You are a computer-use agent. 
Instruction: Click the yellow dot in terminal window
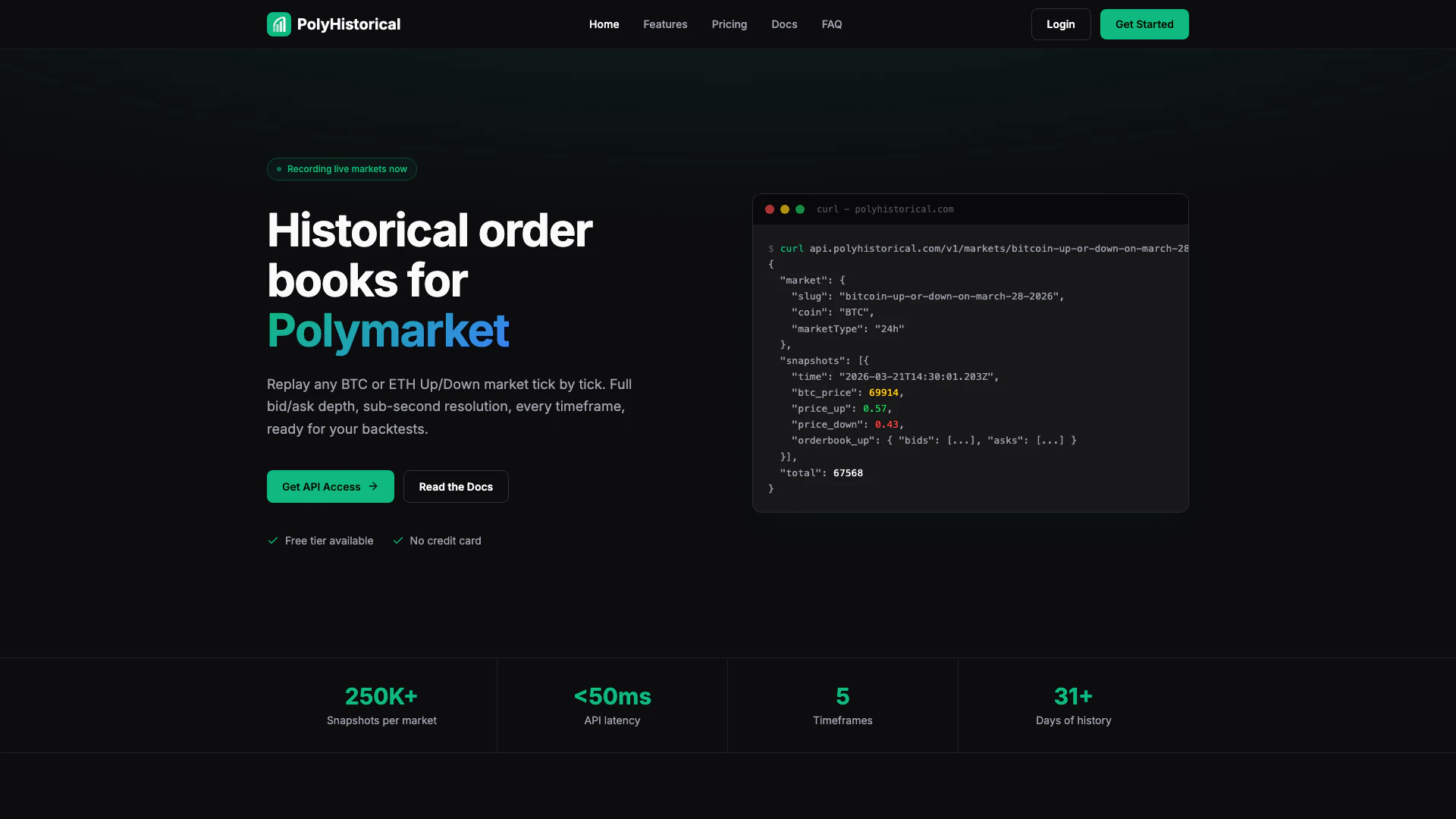point(785,209)
